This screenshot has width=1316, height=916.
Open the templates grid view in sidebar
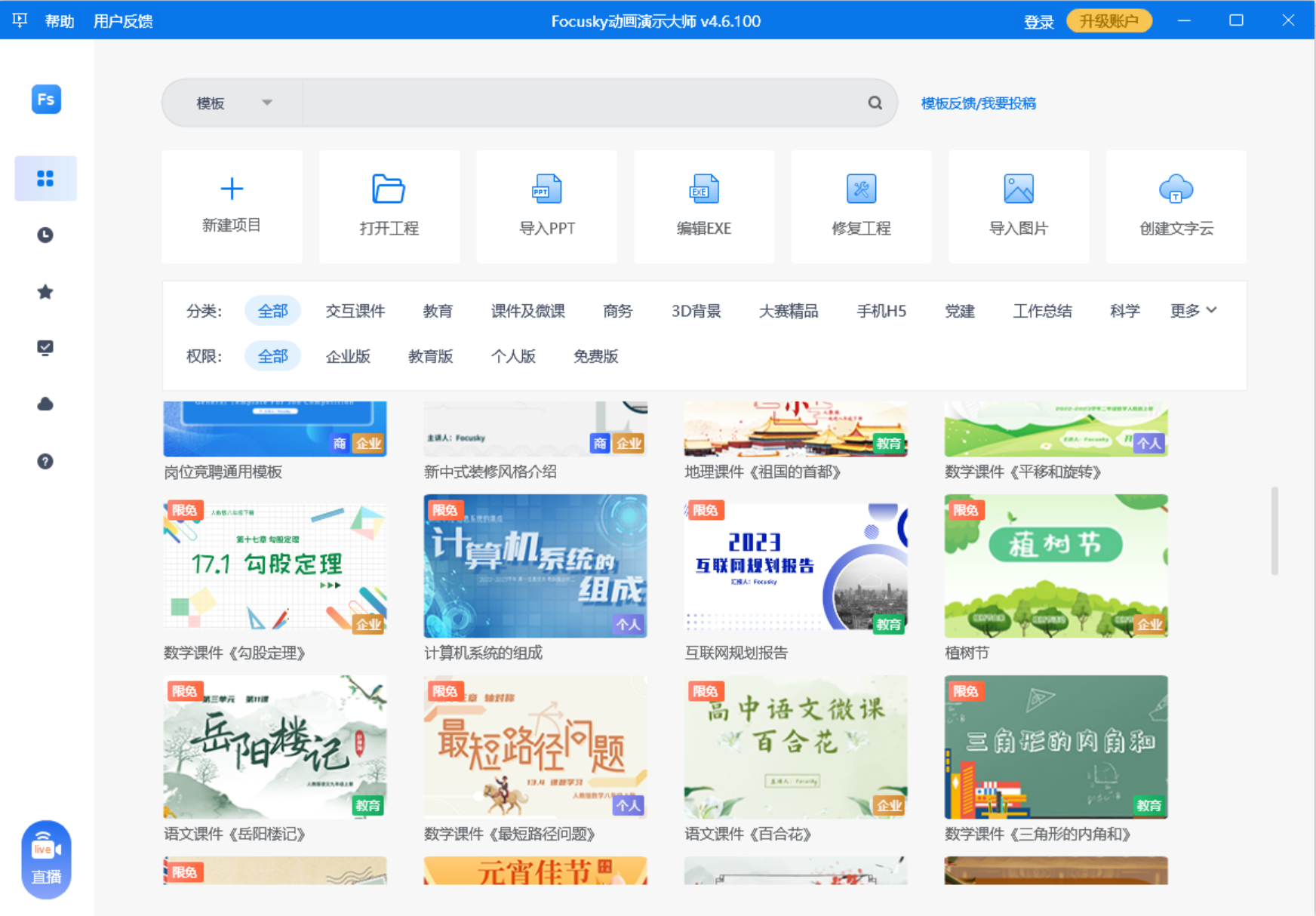pos(45,178)
